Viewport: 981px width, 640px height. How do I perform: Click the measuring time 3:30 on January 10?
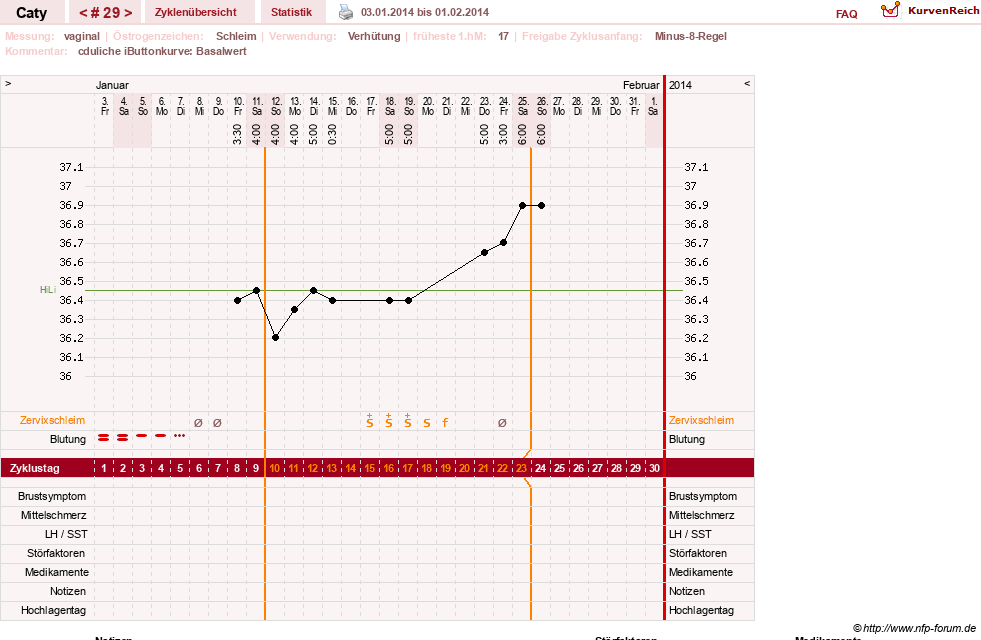tap(237, 134)
